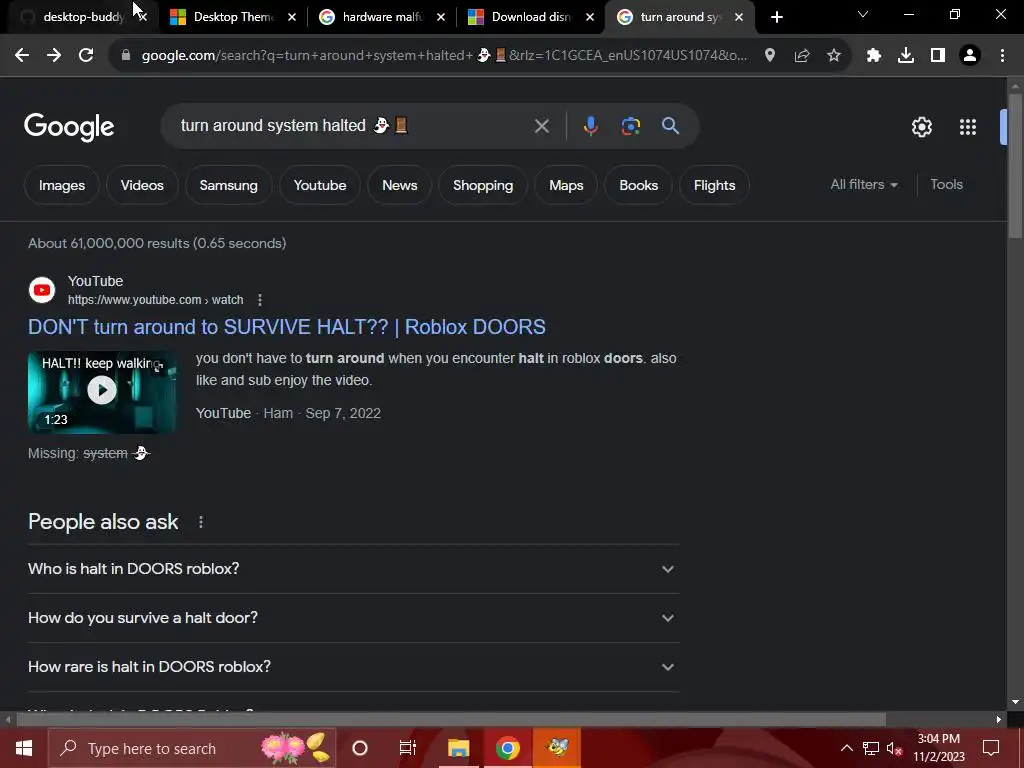1024x768 pixels.
Task: Play the HALT keep walking video thumbnail
Action: (x=102, y=392)
